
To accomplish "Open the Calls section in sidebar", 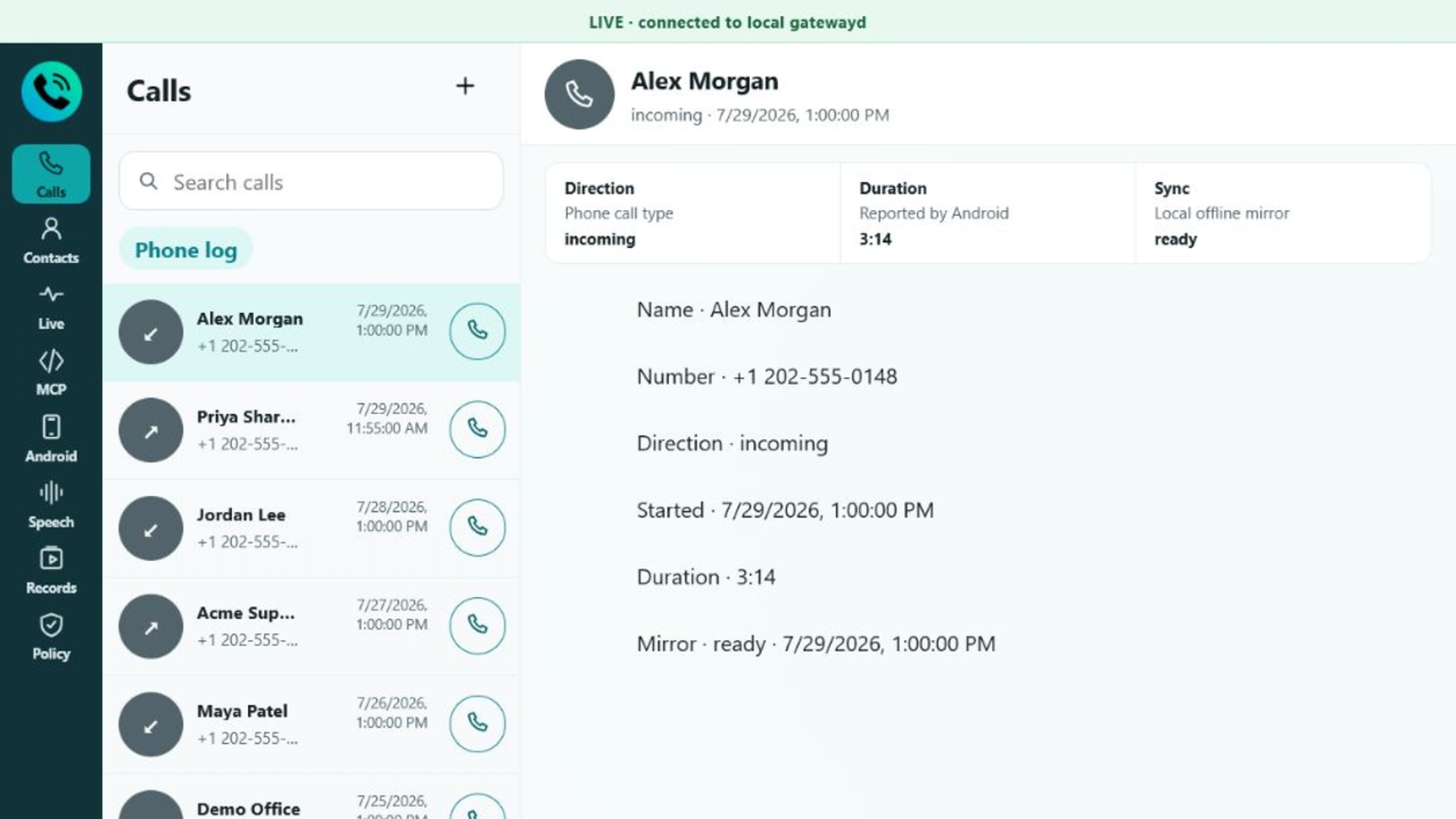I will coord(51,174).
